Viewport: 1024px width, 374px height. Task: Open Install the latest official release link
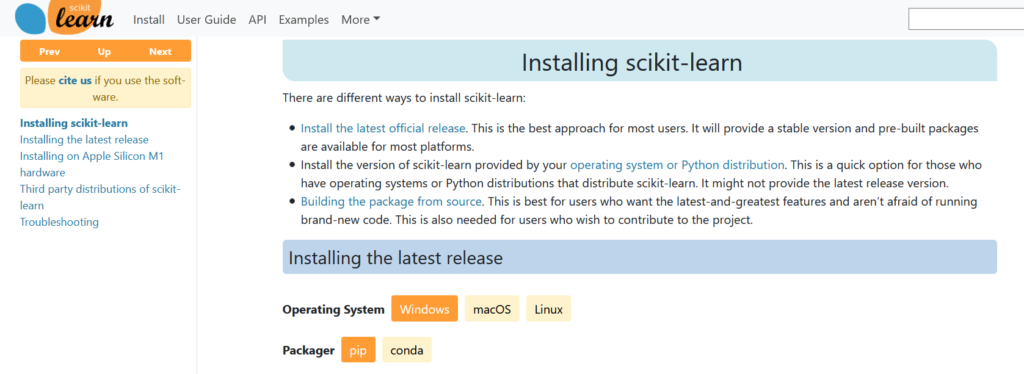pos(383,128)
